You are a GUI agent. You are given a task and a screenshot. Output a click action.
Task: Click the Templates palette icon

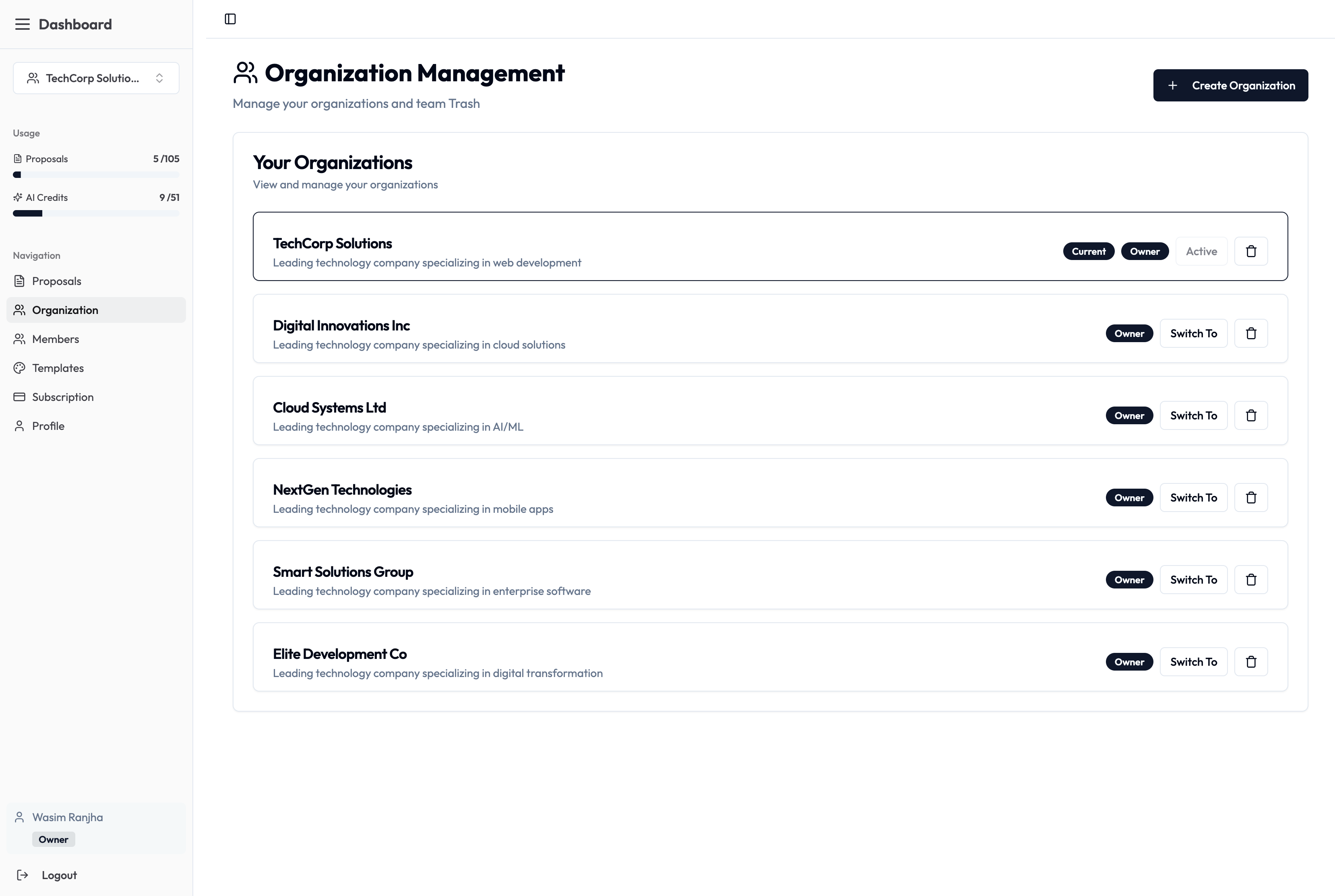pos(19,367)
